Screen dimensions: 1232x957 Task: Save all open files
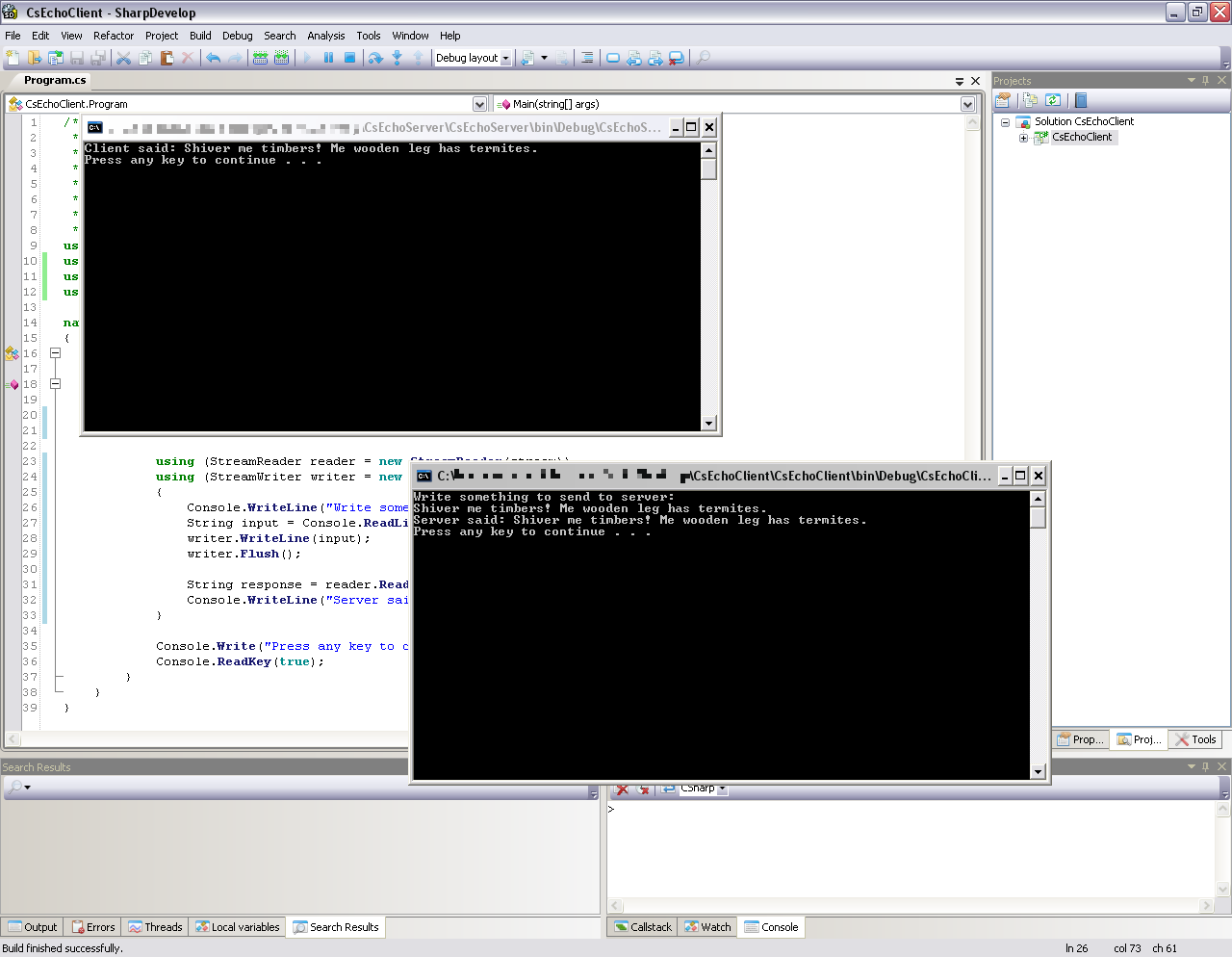click(97, 58)
